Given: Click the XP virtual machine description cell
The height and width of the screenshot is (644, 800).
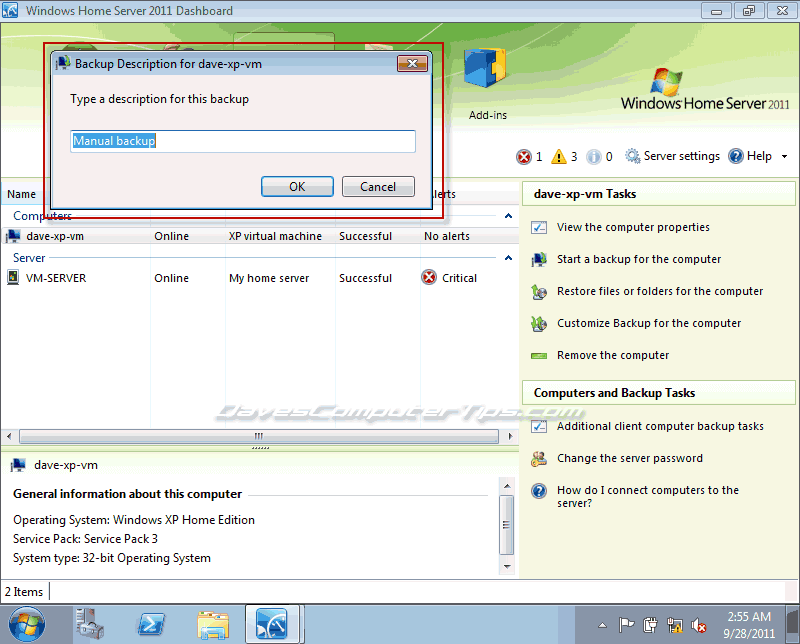Looking at the screenshot, I should [x=275, y=236].
